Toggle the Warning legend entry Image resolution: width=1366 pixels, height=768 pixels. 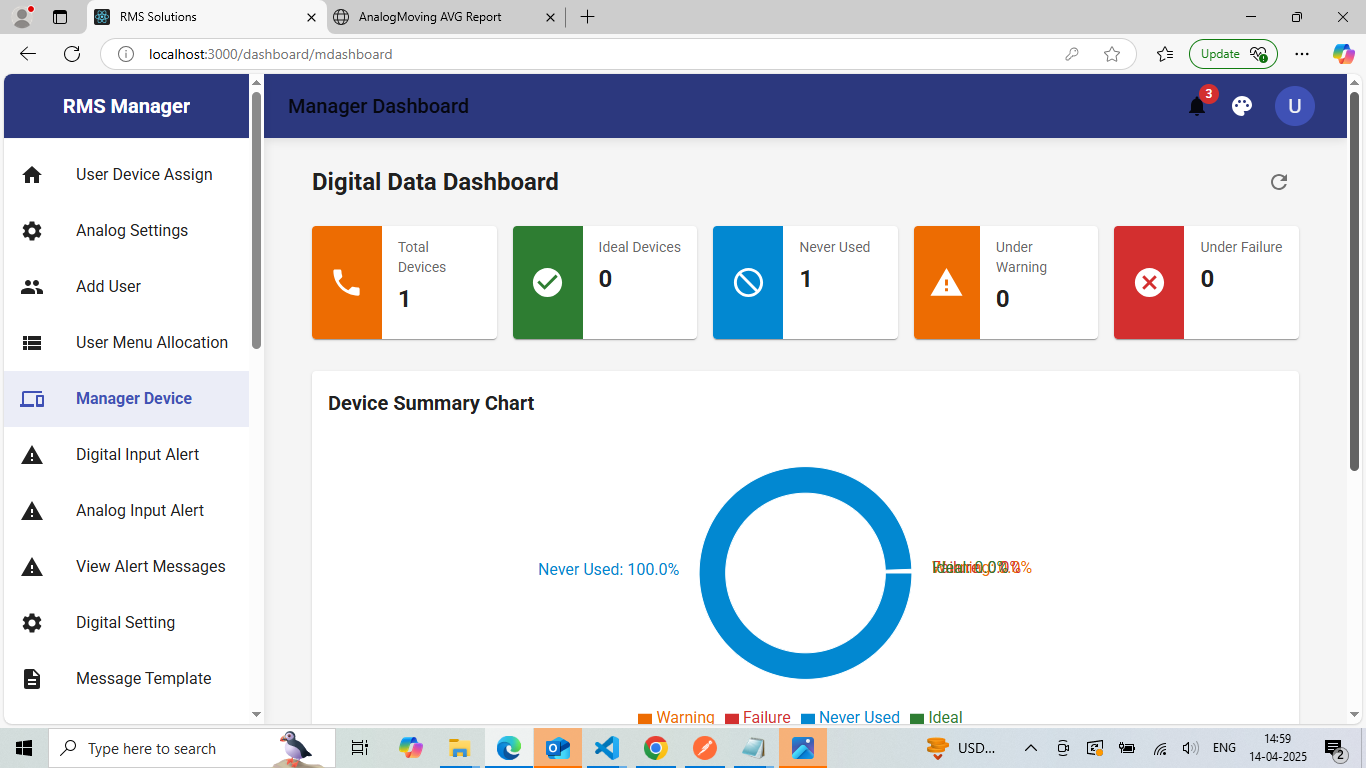click(x=676, y=717)
